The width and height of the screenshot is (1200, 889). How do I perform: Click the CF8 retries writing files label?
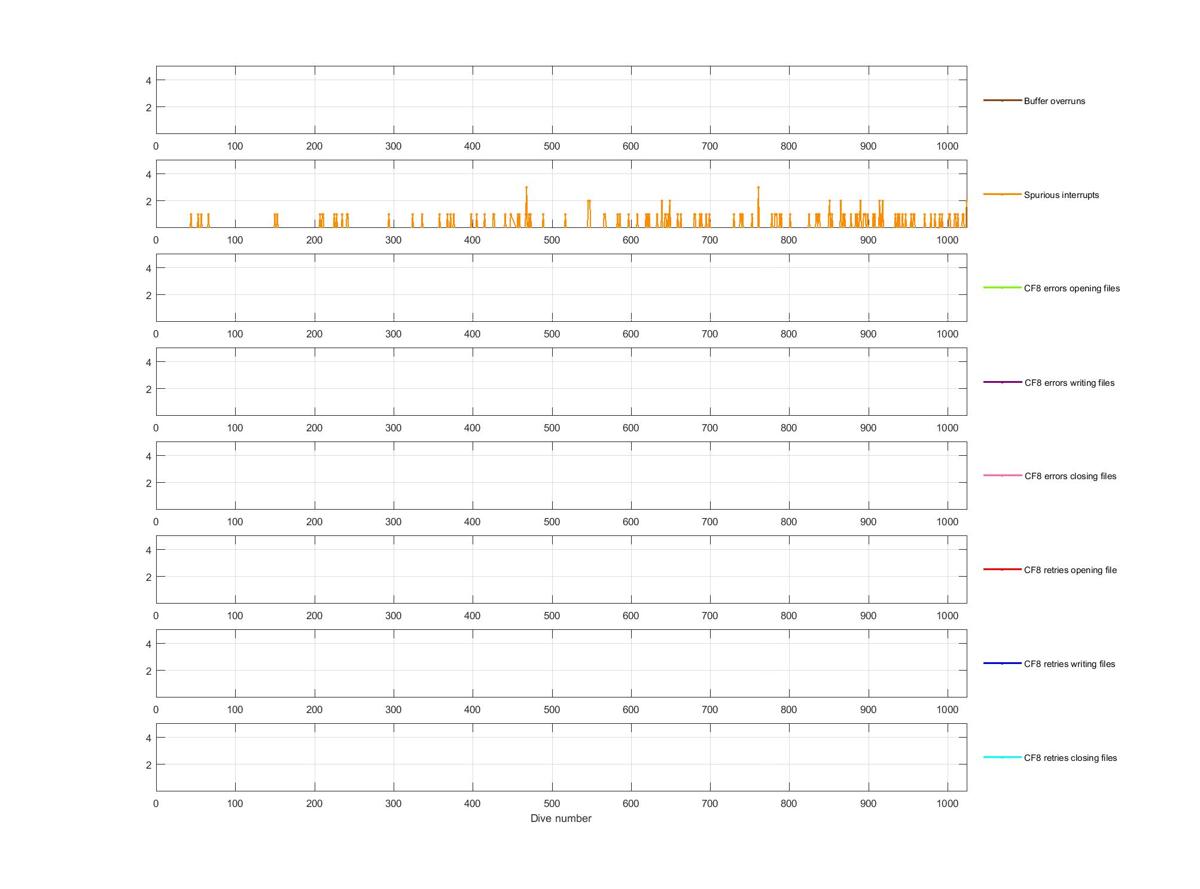[x=1069, y=664]
